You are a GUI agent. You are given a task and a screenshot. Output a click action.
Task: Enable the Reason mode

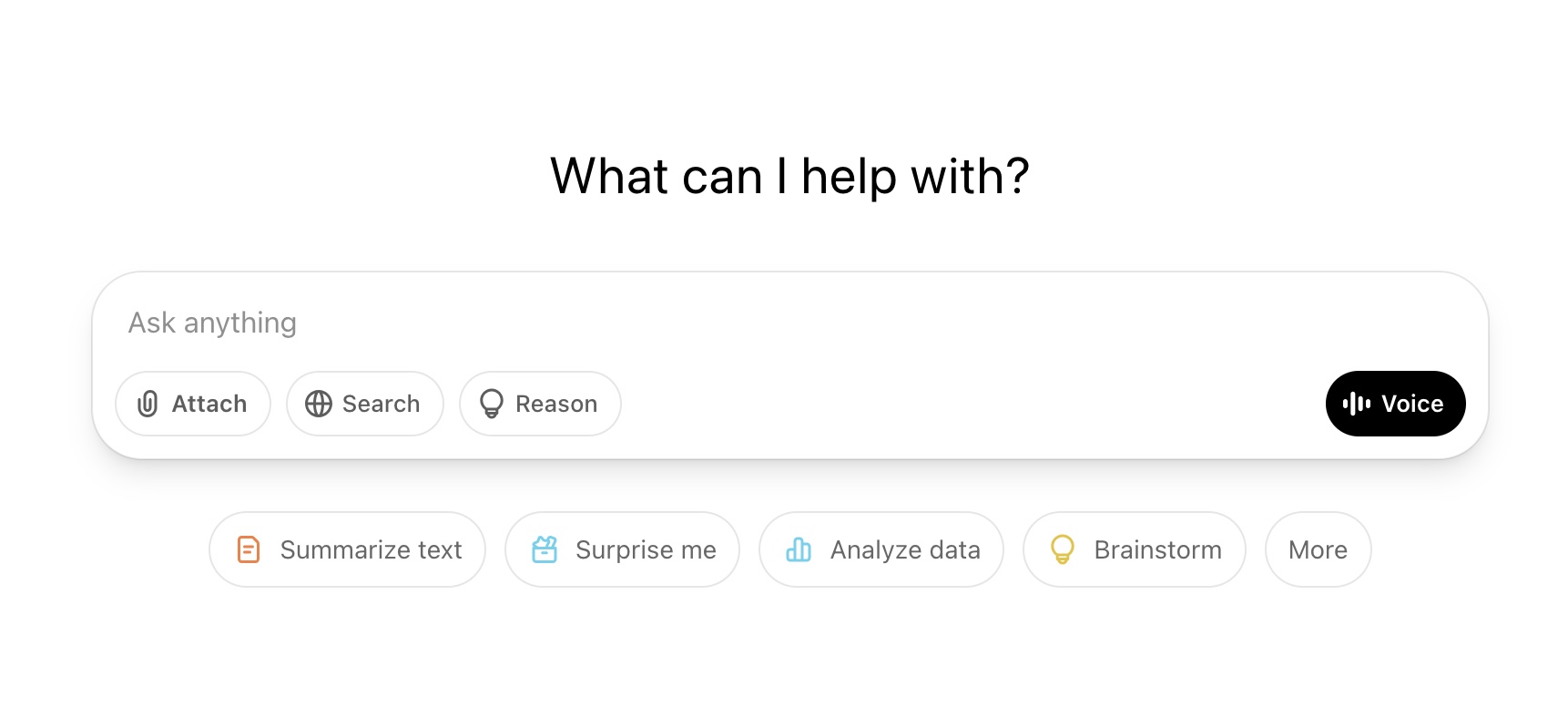(x=540, y=404)
